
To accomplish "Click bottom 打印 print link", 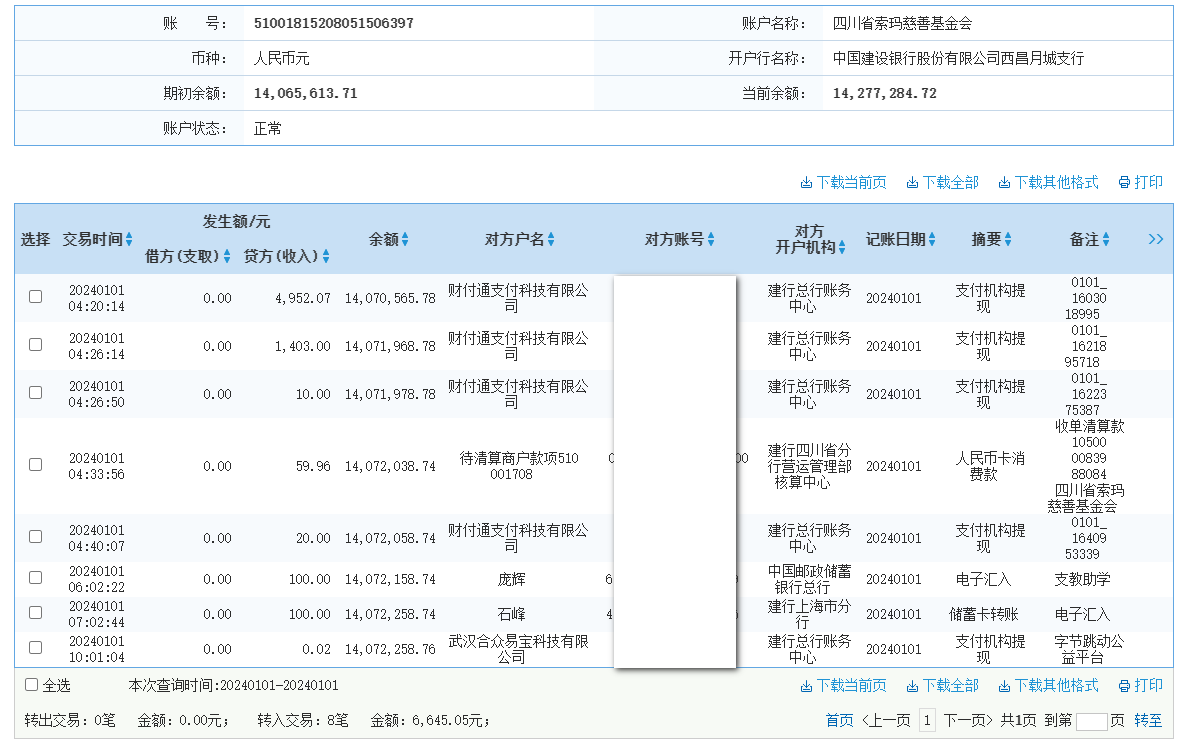I will [1141, 685].
